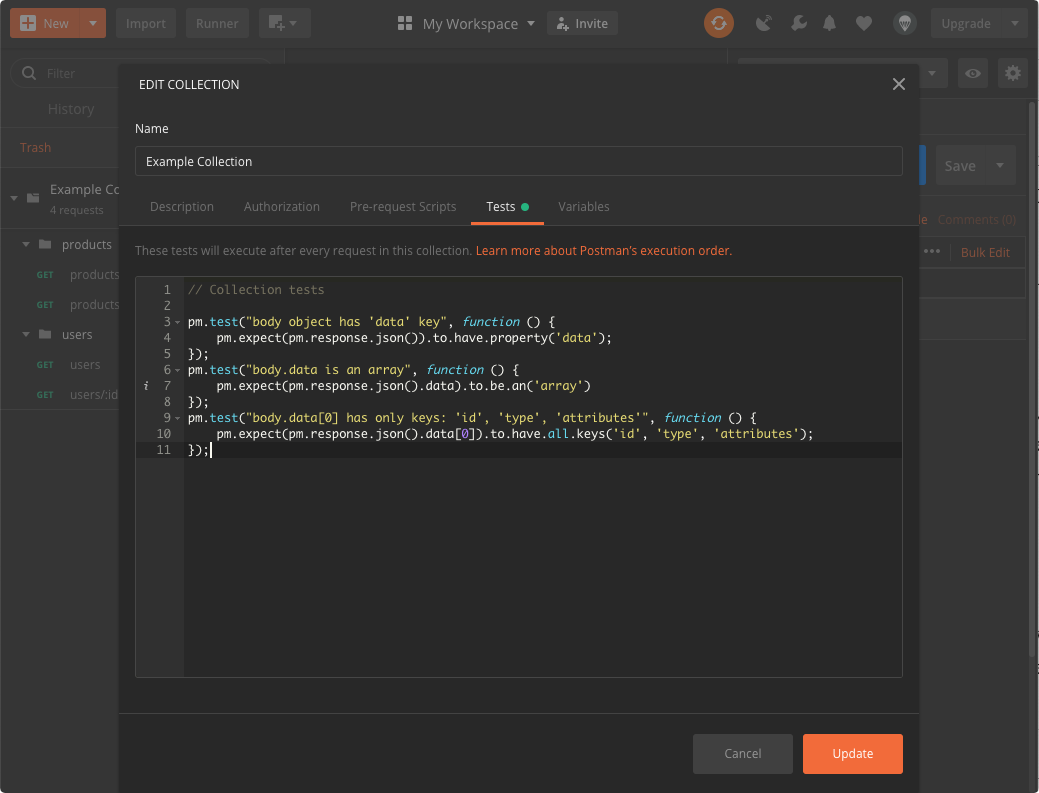Viewport: 1039px width, 793px height.
Task: Open the Trash link
Action: 35,147
